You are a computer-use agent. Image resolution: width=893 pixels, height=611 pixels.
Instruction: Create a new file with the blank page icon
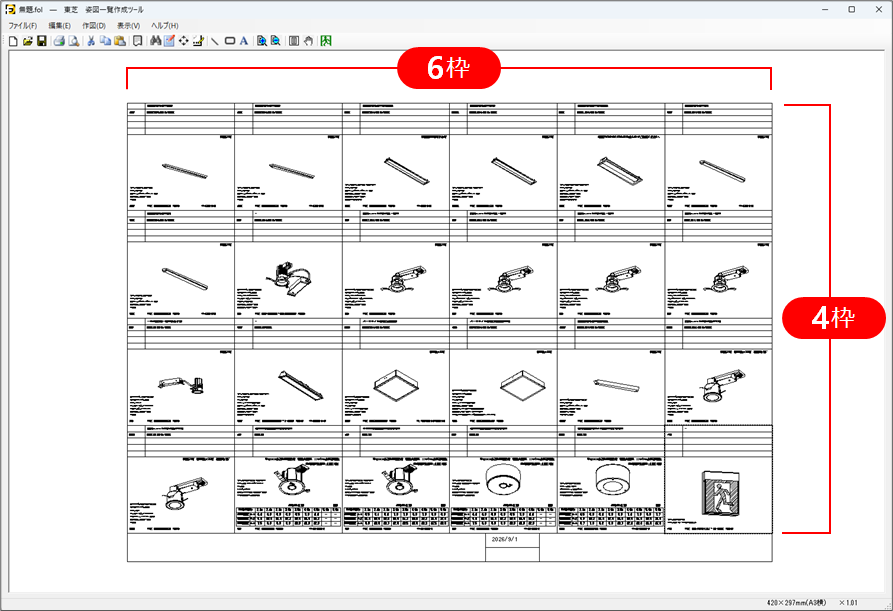(x=13, y=41)
